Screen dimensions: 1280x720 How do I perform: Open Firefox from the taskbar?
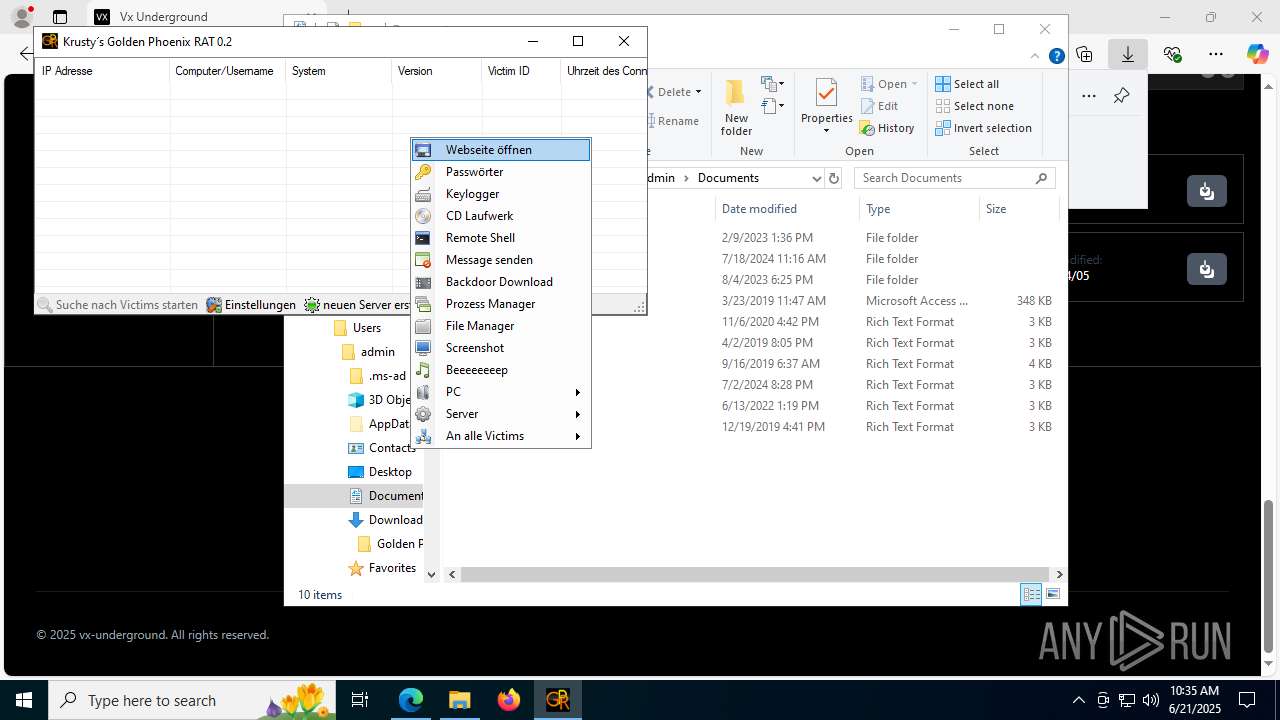click(508, 700)
